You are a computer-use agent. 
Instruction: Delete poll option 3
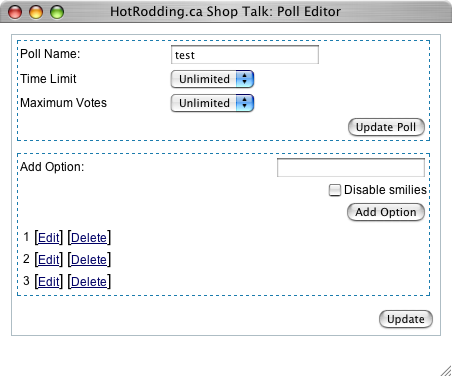pos(89,282)
